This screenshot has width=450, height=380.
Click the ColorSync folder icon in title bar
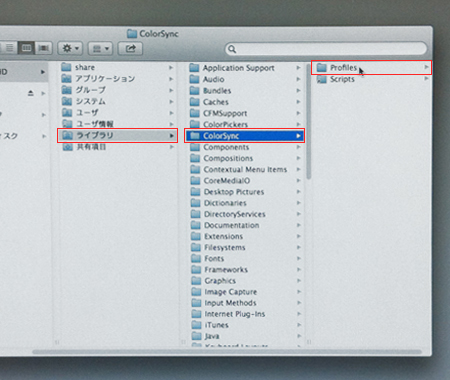tap(132, 34)
